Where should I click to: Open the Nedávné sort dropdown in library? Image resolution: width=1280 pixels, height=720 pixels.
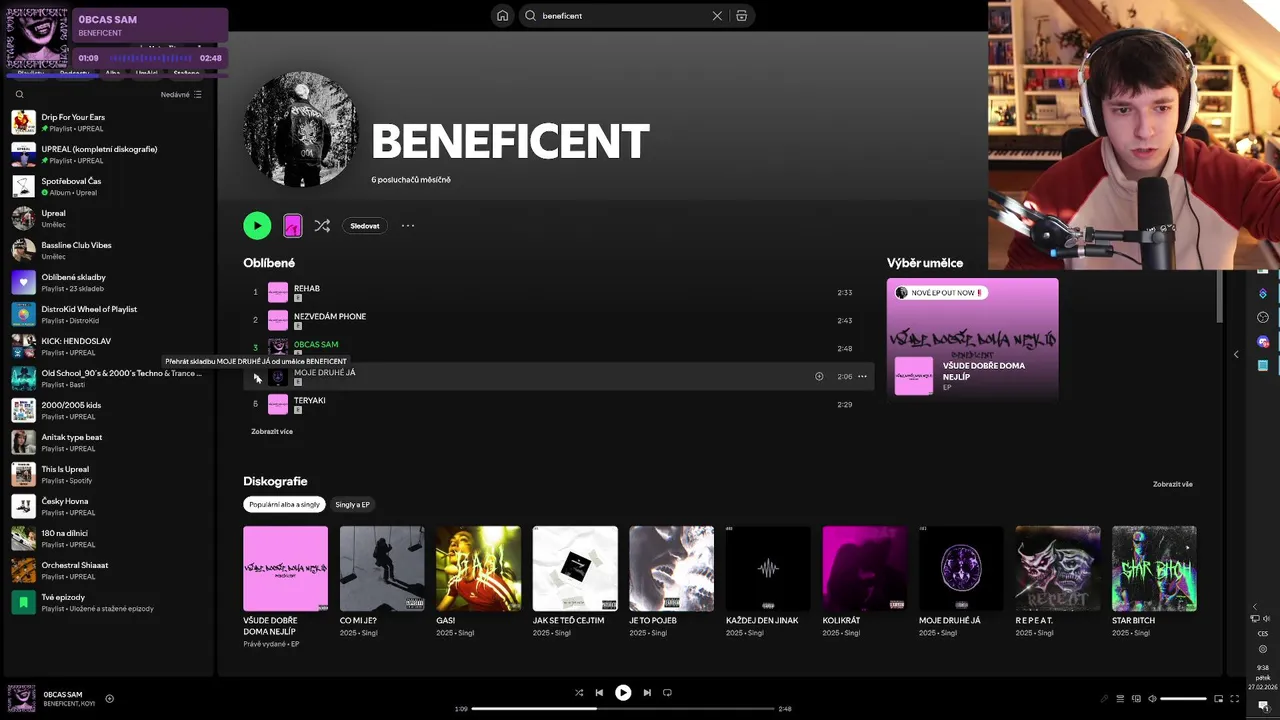point(181,95)
